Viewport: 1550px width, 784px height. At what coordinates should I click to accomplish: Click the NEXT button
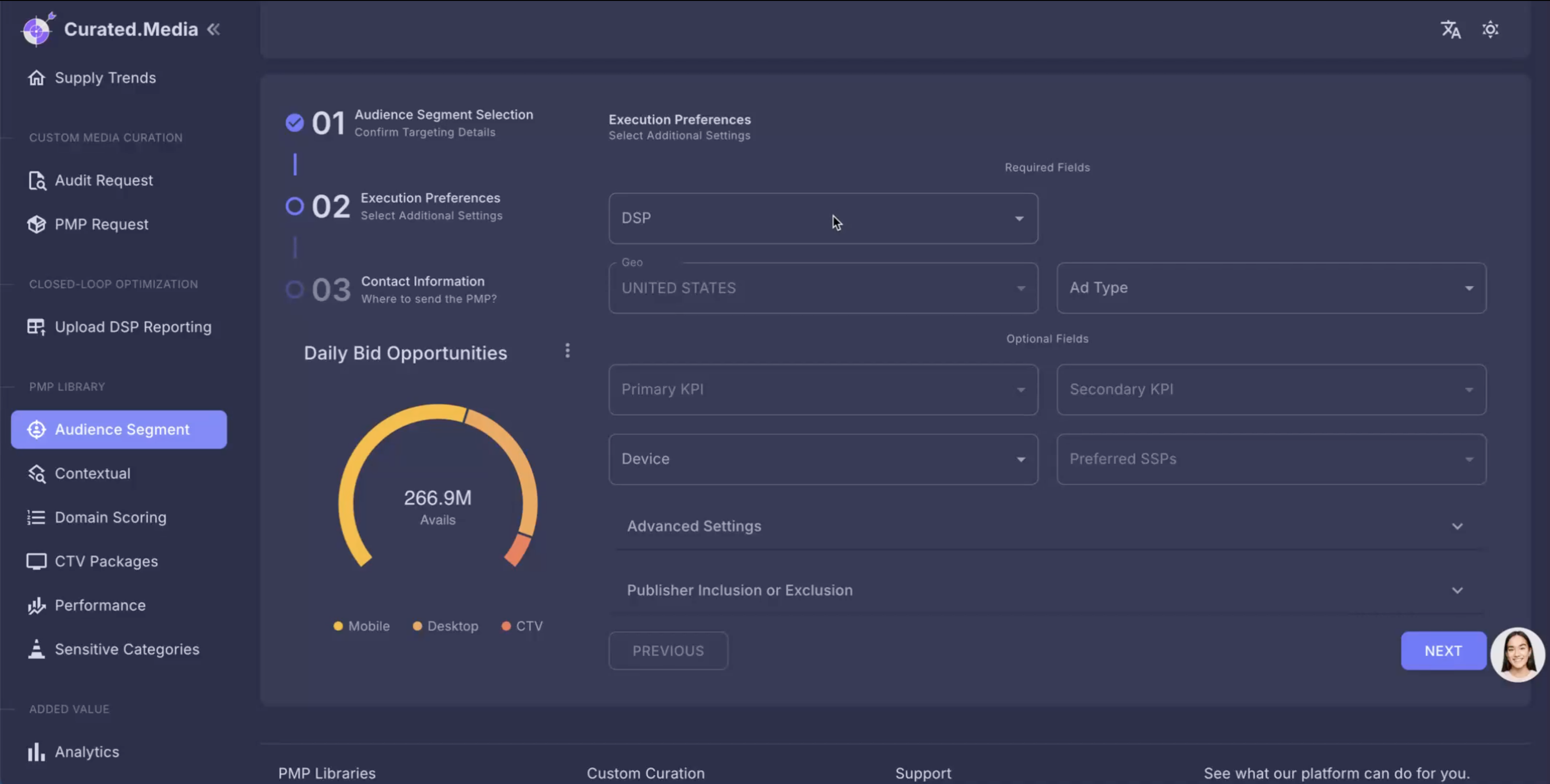[1443, 650]
